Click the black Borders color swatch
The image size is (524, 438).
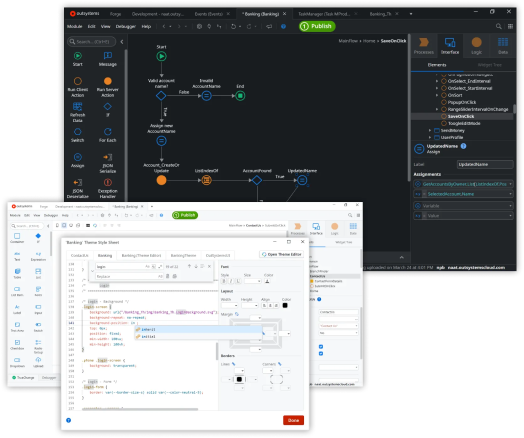(239, 379)
